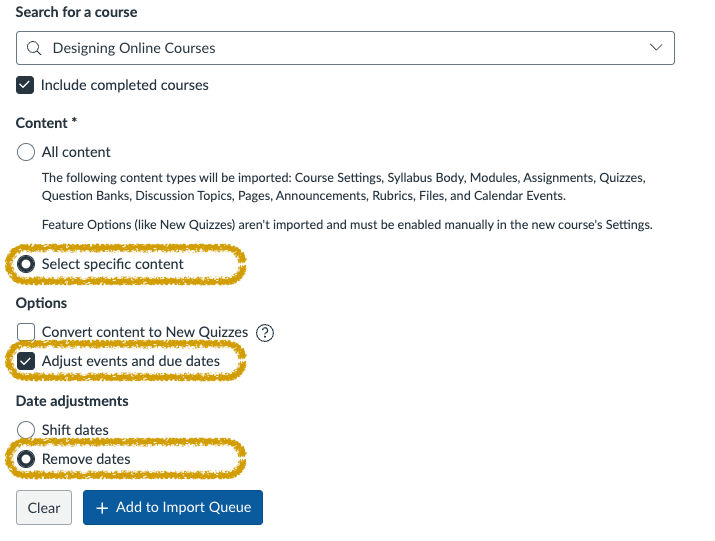Click the help icon beside Convert content to New Quizzes
Screen dimensions: 715x541
coord(265,333)
